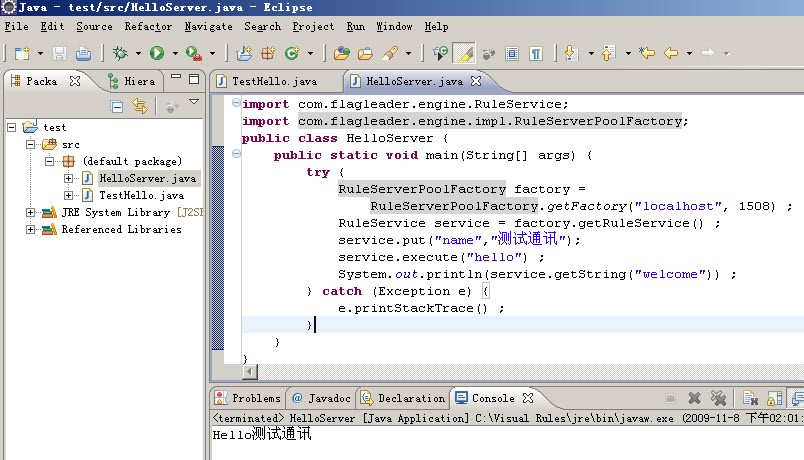
Task: Open the New wizard toolbar icon
Action: click(22, 53)
